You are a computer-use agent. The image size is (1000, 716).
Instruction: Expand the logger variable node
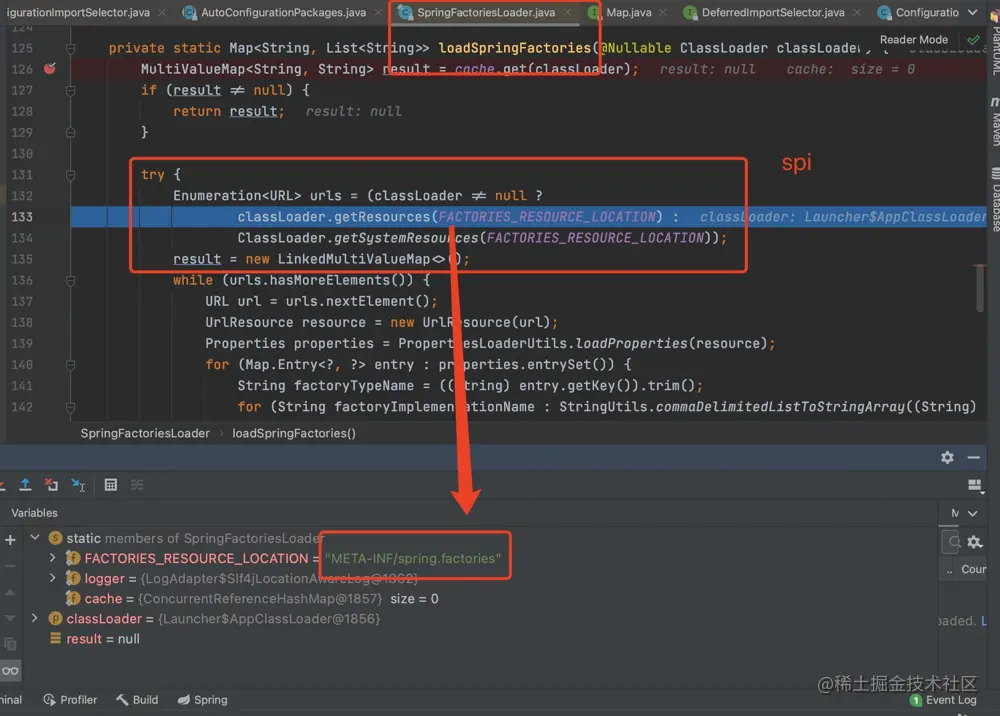[52, 578]
